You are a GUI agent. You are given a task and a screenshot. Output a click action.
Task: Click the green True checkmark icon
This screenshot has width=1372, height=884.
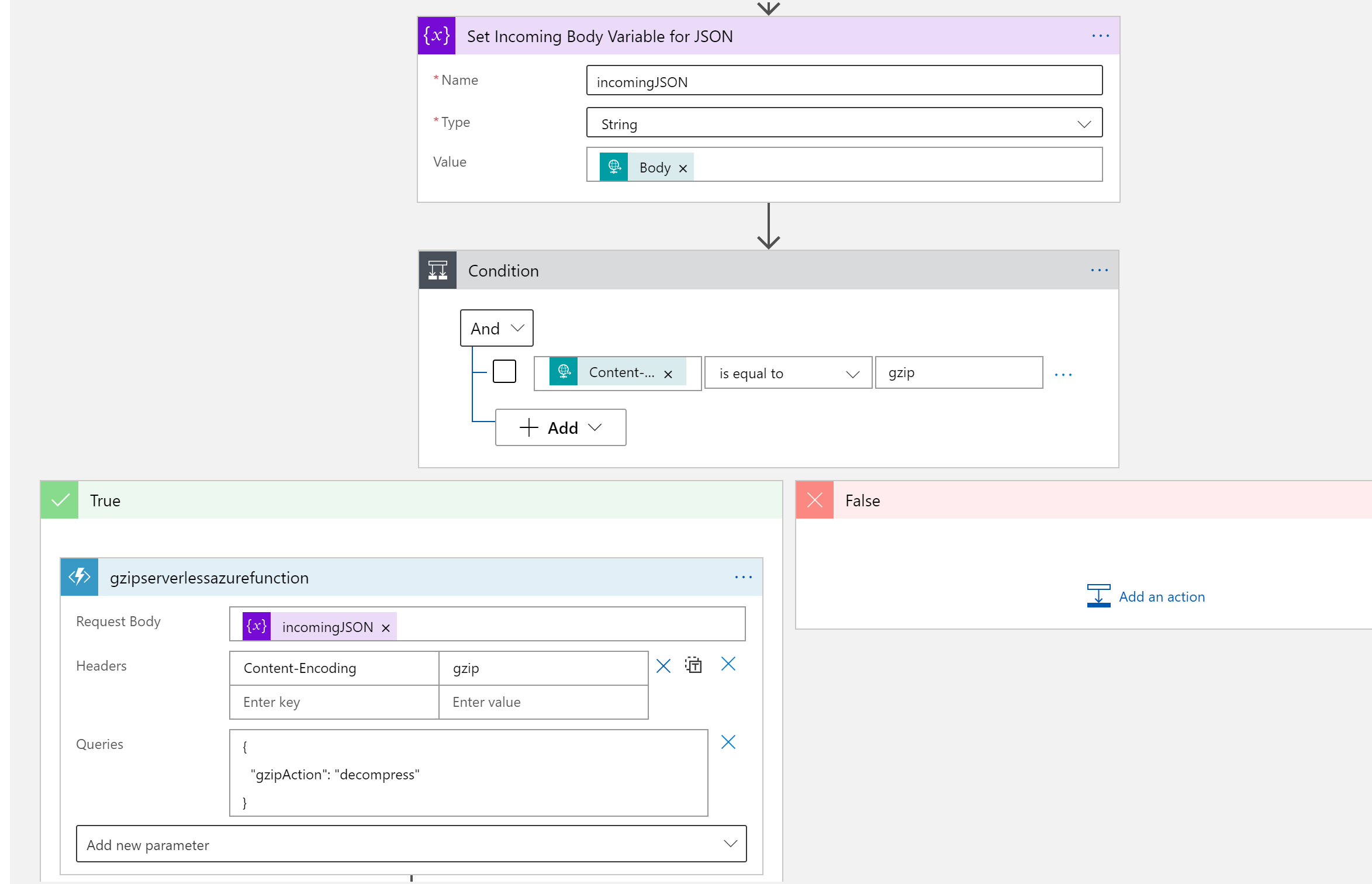(x=60, y=500)
